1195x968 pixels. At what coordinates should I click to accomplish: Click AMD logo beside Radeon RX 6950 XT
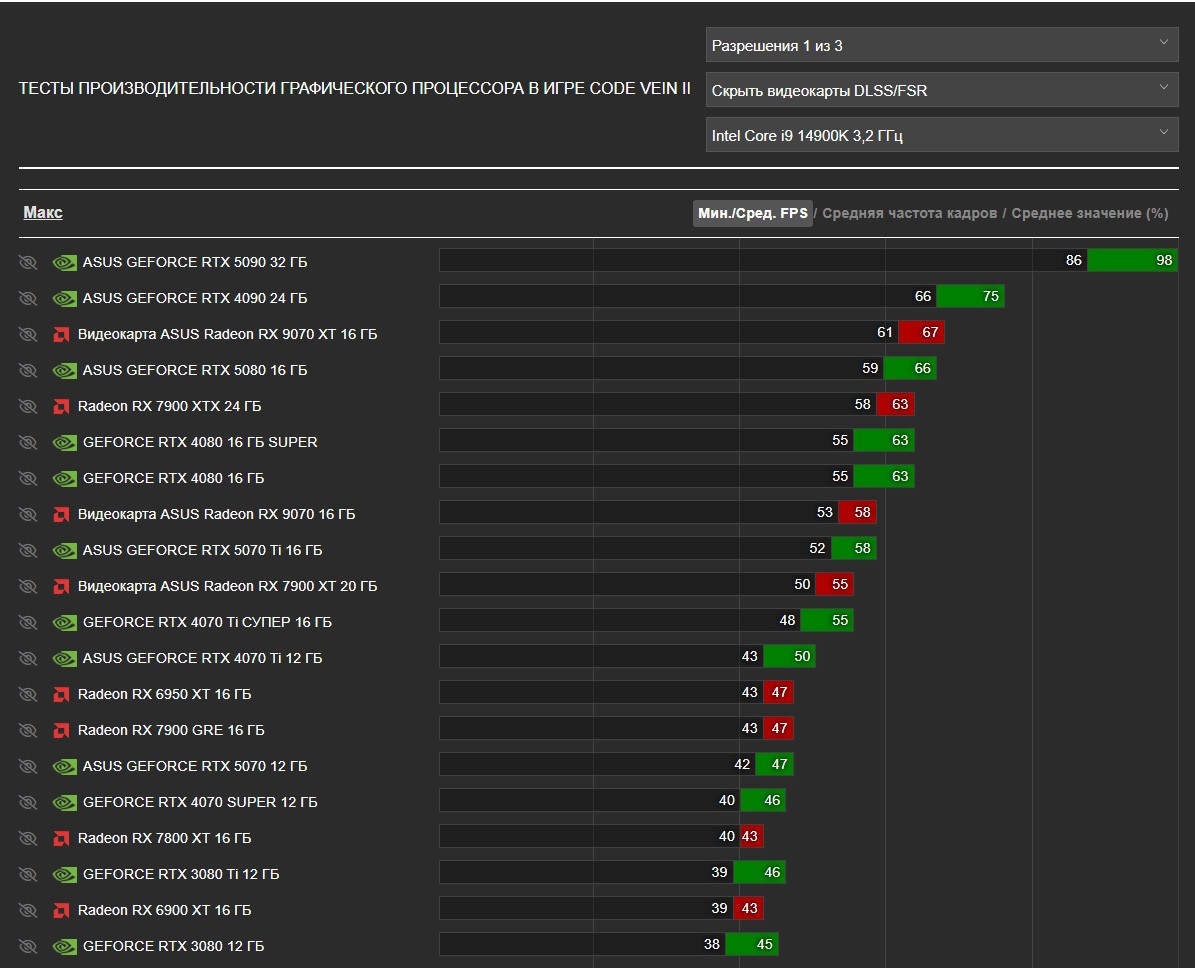61,694
